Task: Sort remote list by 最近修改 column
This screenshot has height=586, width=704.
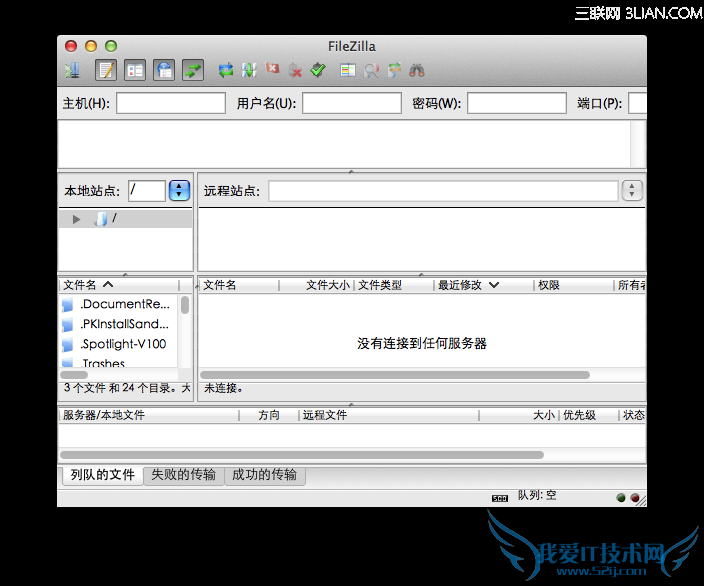Action: click(484, 285)
